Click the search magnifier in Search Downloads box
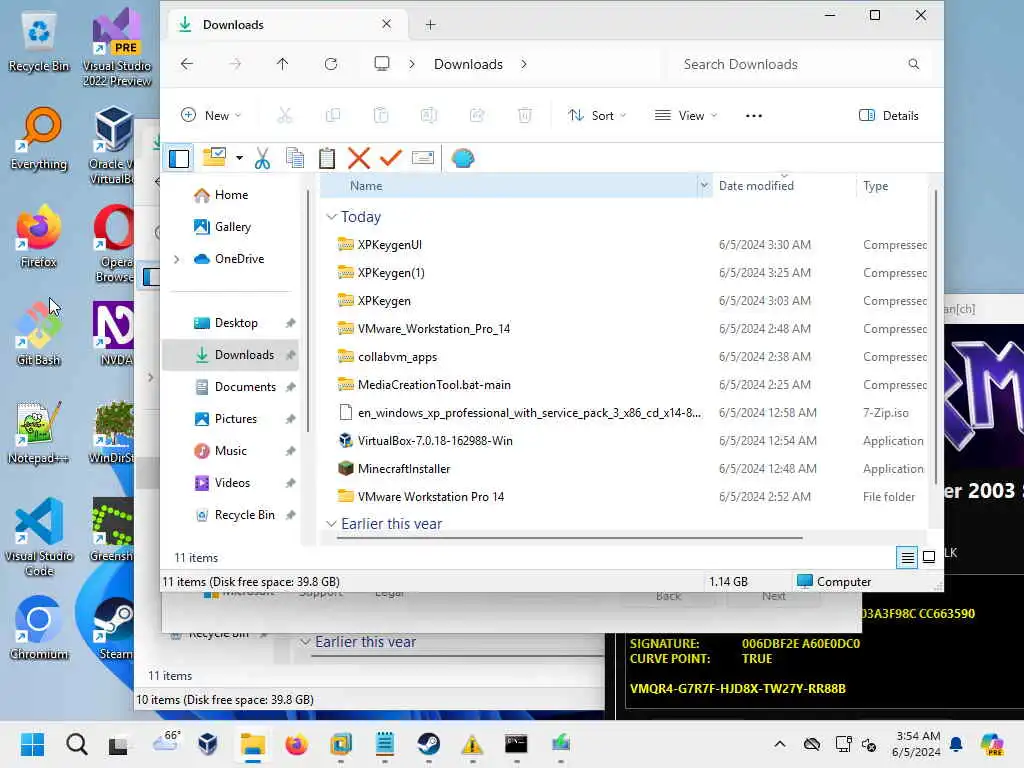1024x768 pixels. point(914,64)
